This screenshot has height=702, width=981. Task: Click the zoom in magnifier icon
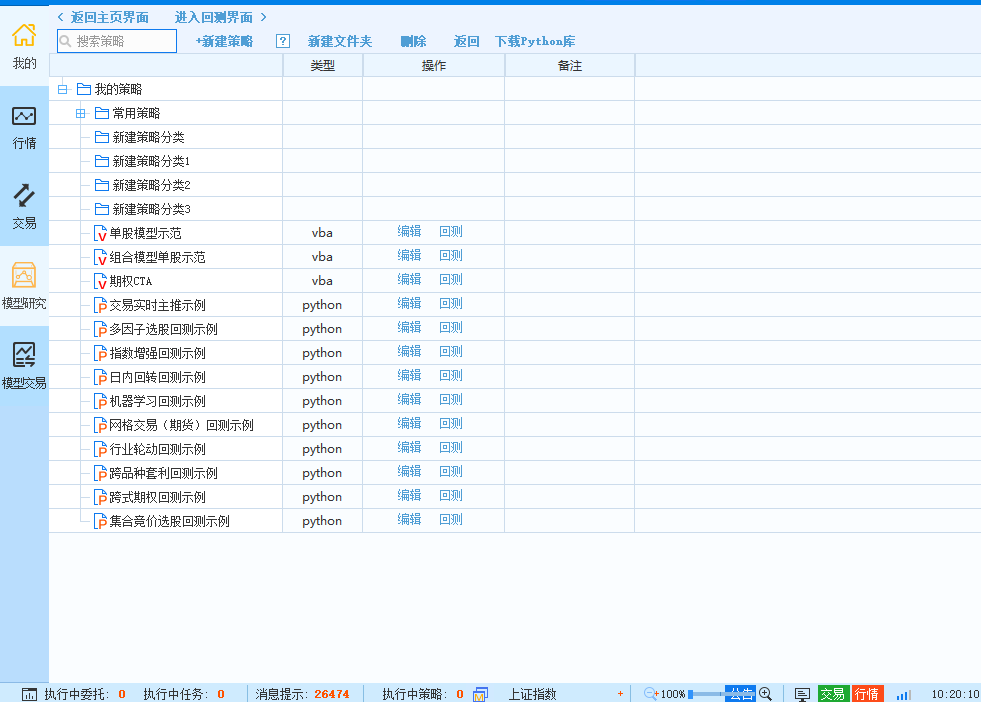click(765, 693)
